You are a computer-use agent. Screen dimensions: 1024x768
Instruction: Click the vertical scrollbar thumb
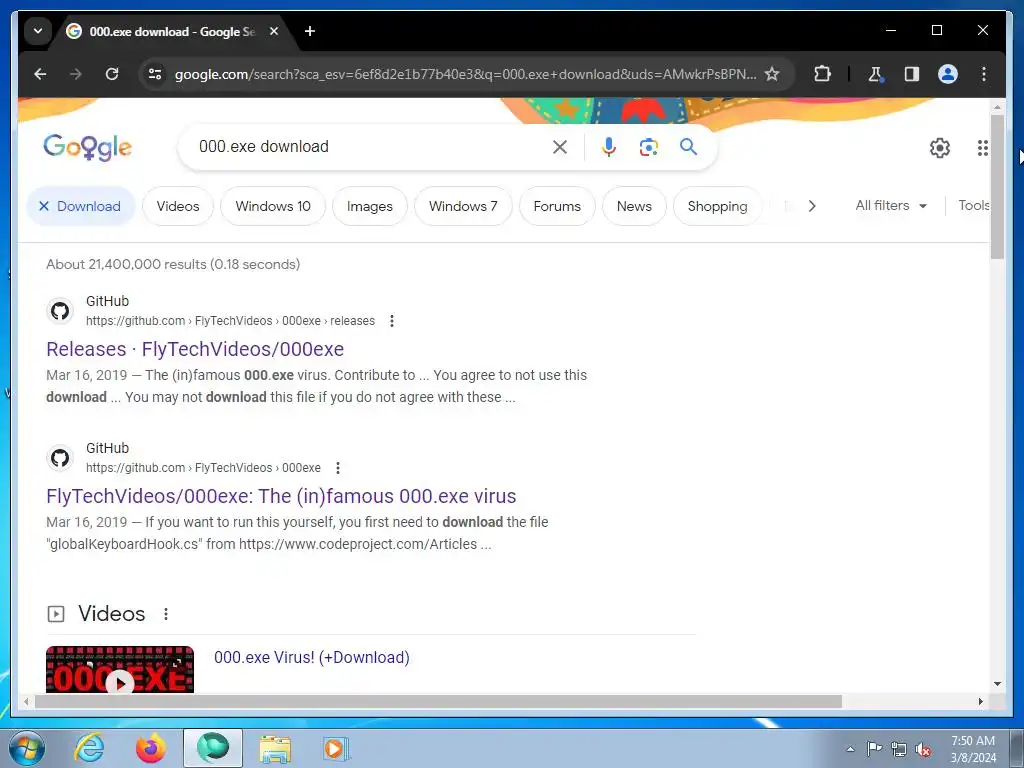pyautogui.click(x=997, y=186)
